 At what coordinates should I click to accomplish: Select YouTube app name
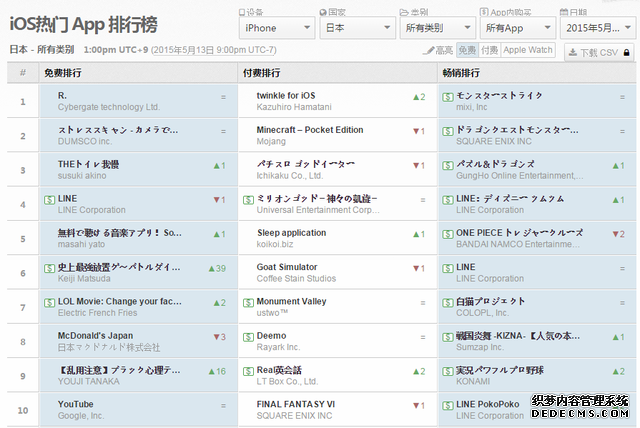(x=76, y=404)
